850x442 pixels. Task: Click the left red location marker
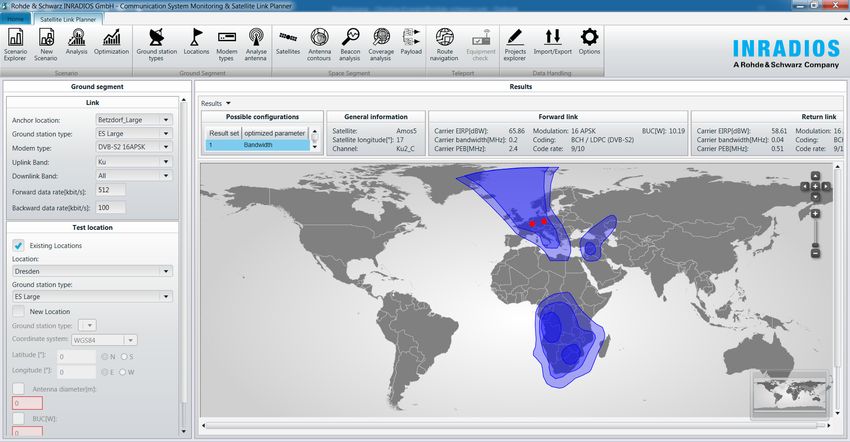click(532, 223)
